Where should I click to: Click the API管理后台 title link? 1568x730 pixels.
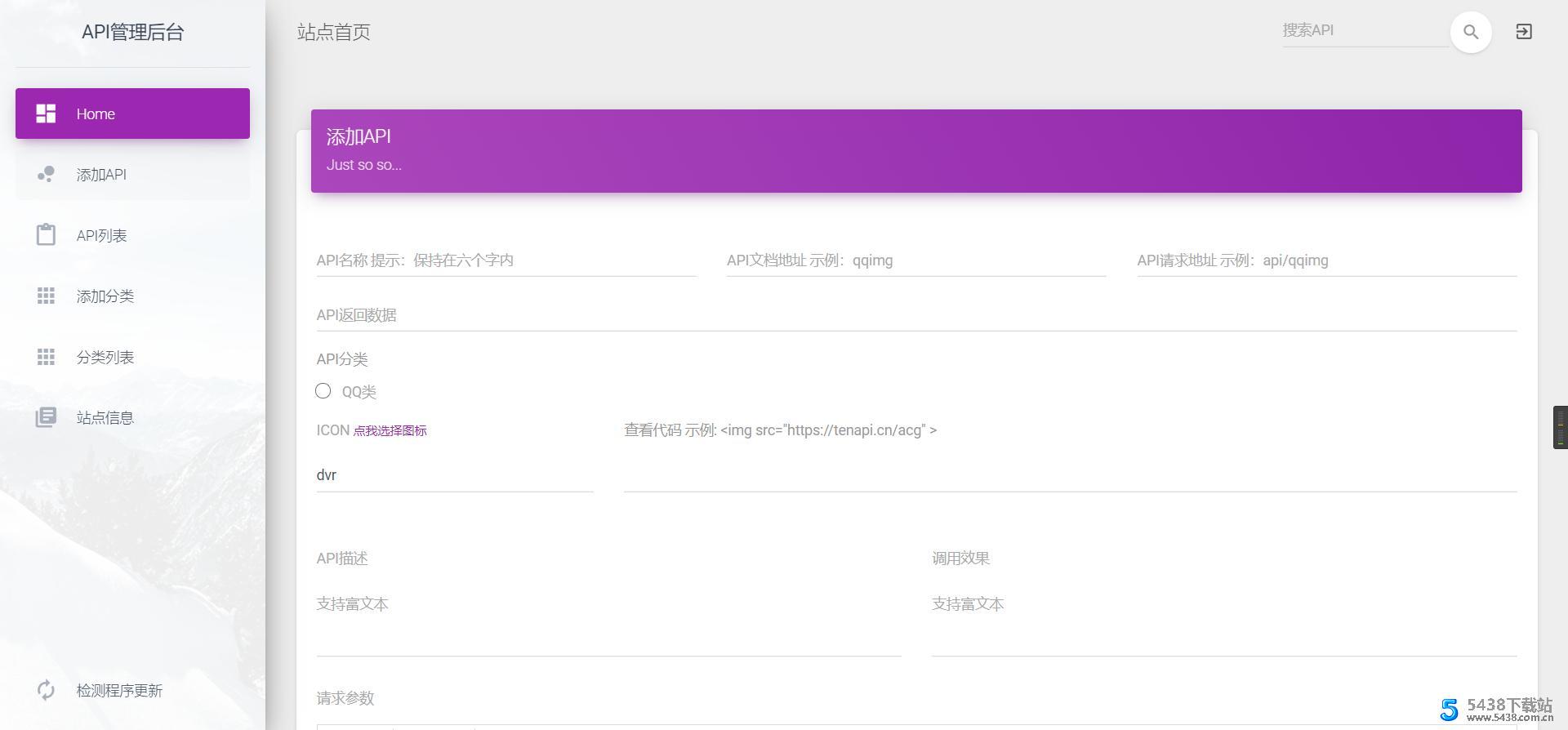point(132,32)
